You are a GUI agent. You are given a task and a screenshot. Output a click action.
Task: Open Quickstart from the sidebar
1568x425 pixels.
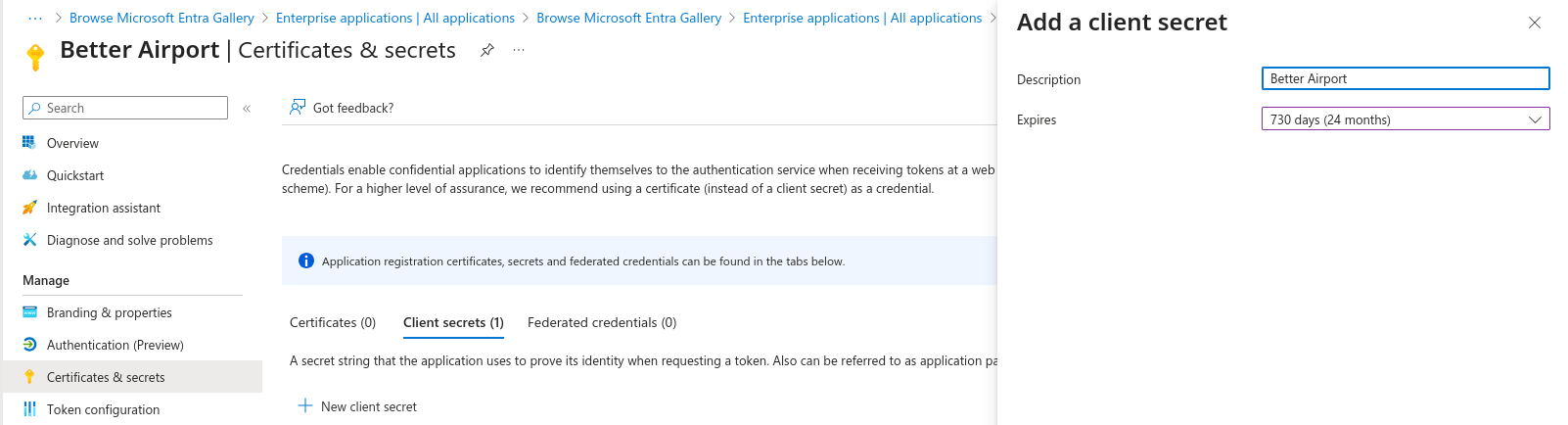coord(75,175)
